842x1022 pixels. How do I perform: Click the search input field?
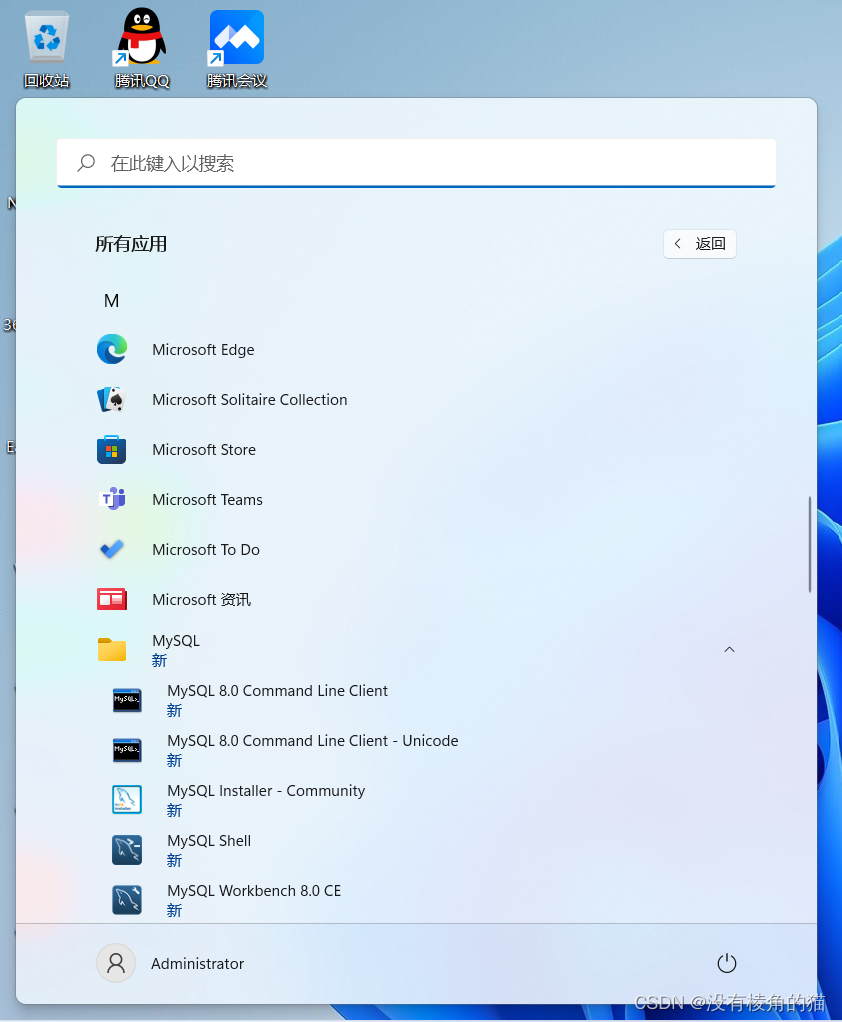click(417, 162)
